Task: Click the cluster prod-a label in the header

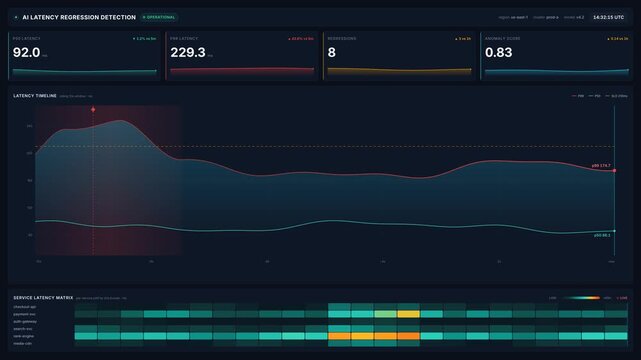Action: tap(546, 18)
